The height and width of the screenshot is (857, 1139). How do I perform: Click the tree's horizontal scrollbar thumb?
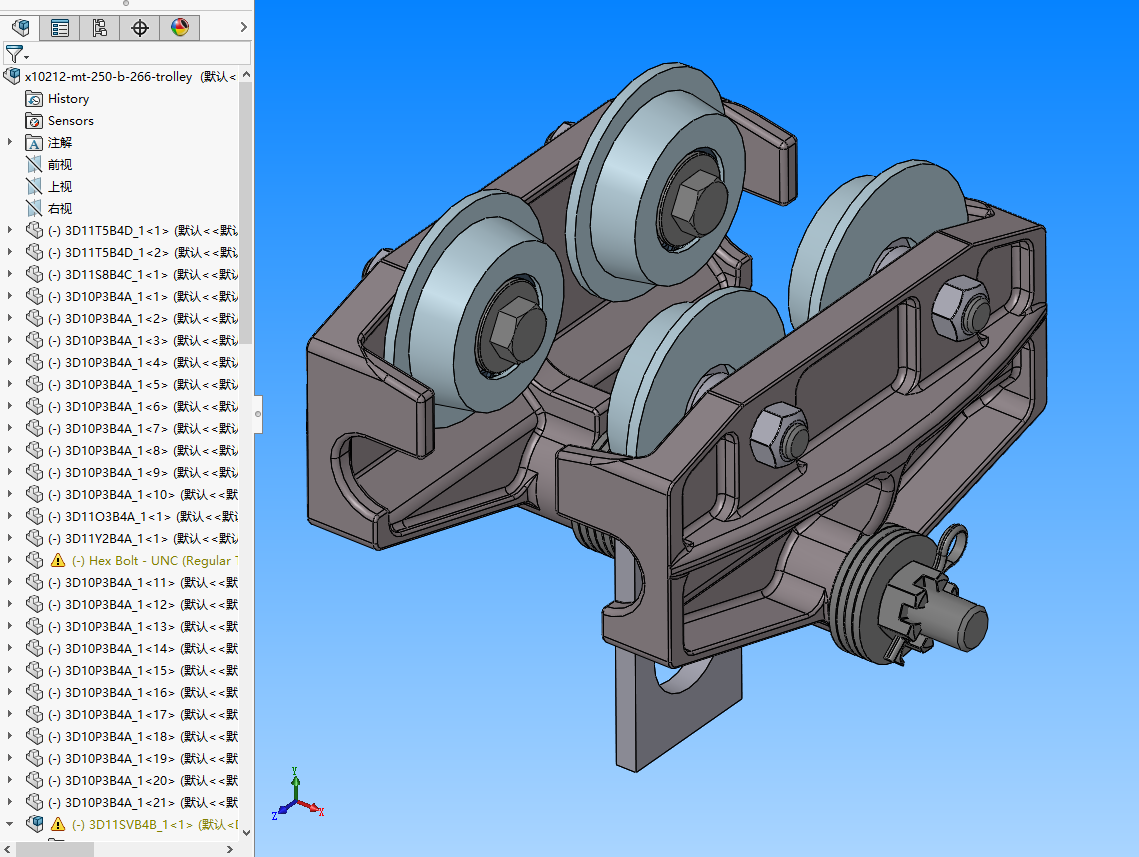point(54,849)
